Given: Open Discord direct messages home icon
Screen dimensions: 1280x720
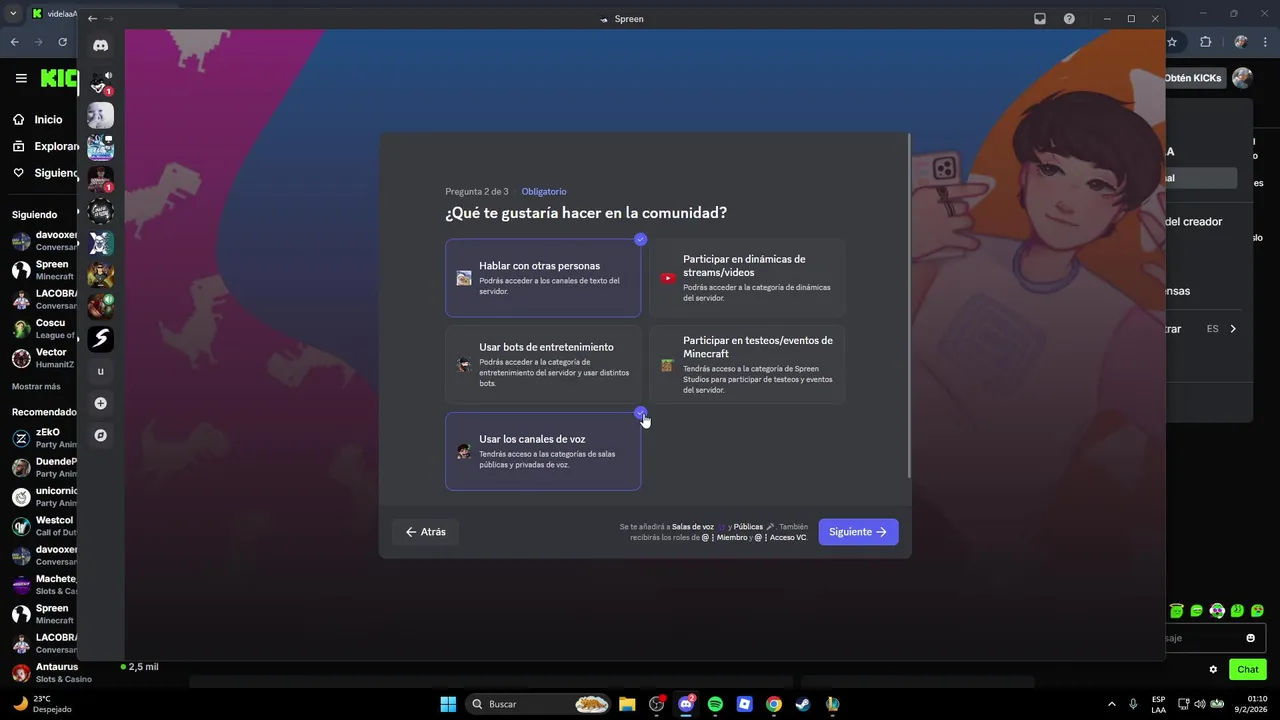Looking at the screenshot, I should [100, 46].
